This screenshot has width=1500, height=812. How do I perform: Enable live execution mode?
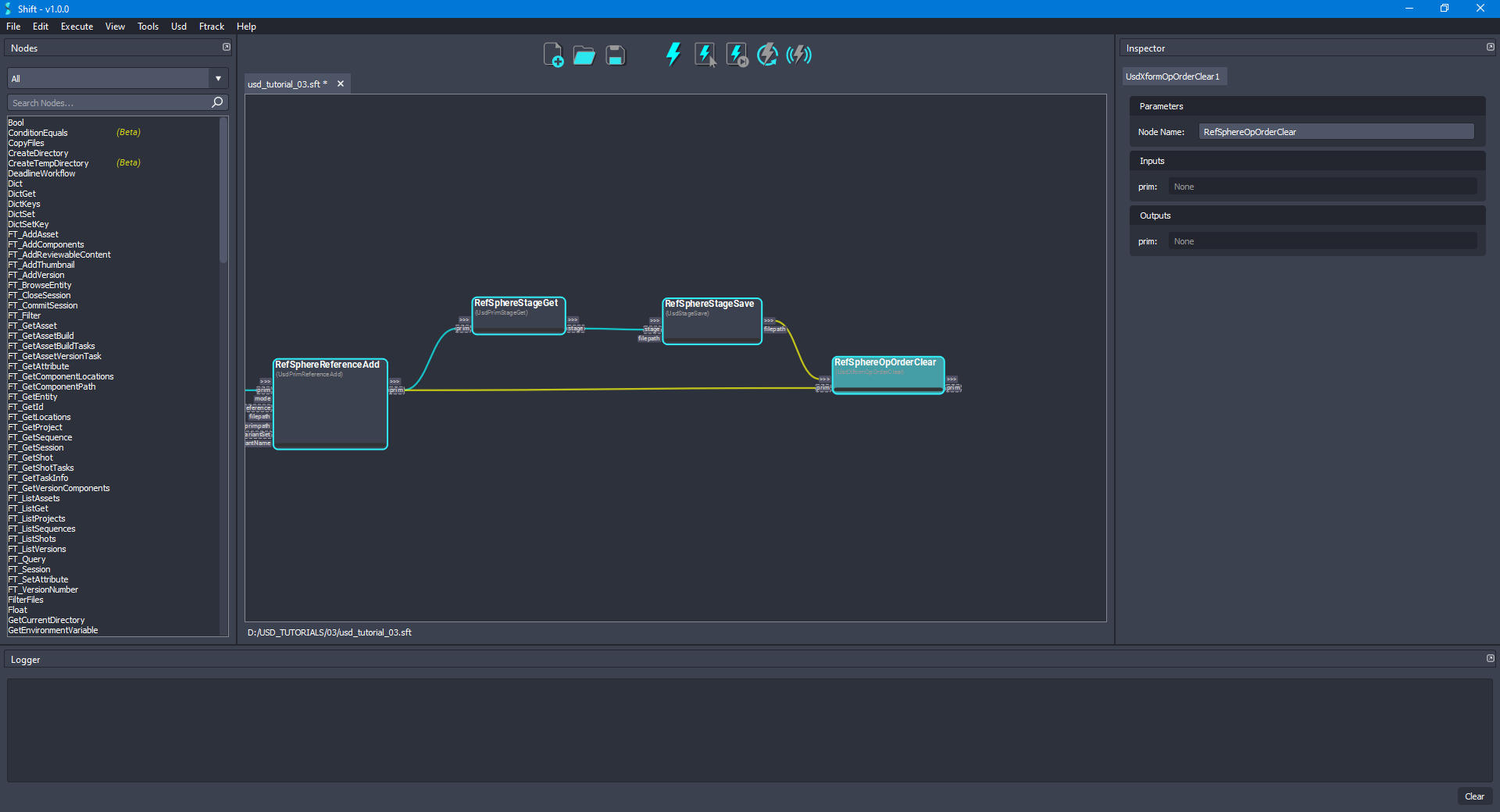(798, 55)
